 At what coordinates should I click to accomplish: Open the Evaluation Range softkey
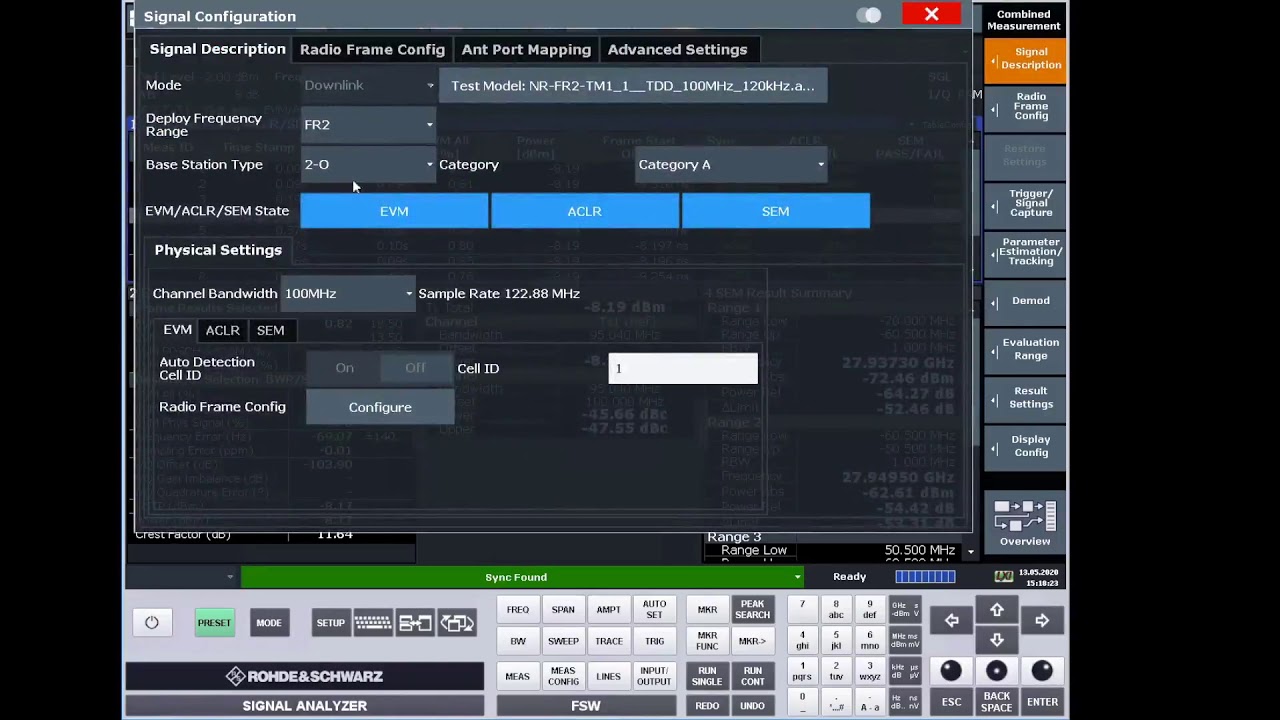(x=1025, y=349)
